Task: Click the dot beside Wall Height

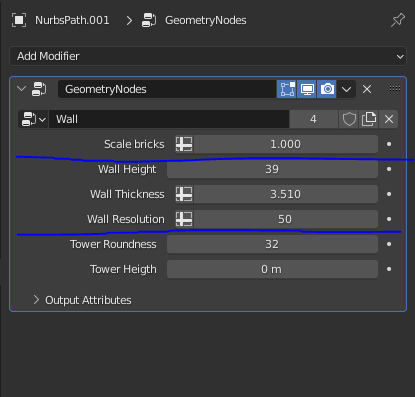Action: (x=389, y=169)
